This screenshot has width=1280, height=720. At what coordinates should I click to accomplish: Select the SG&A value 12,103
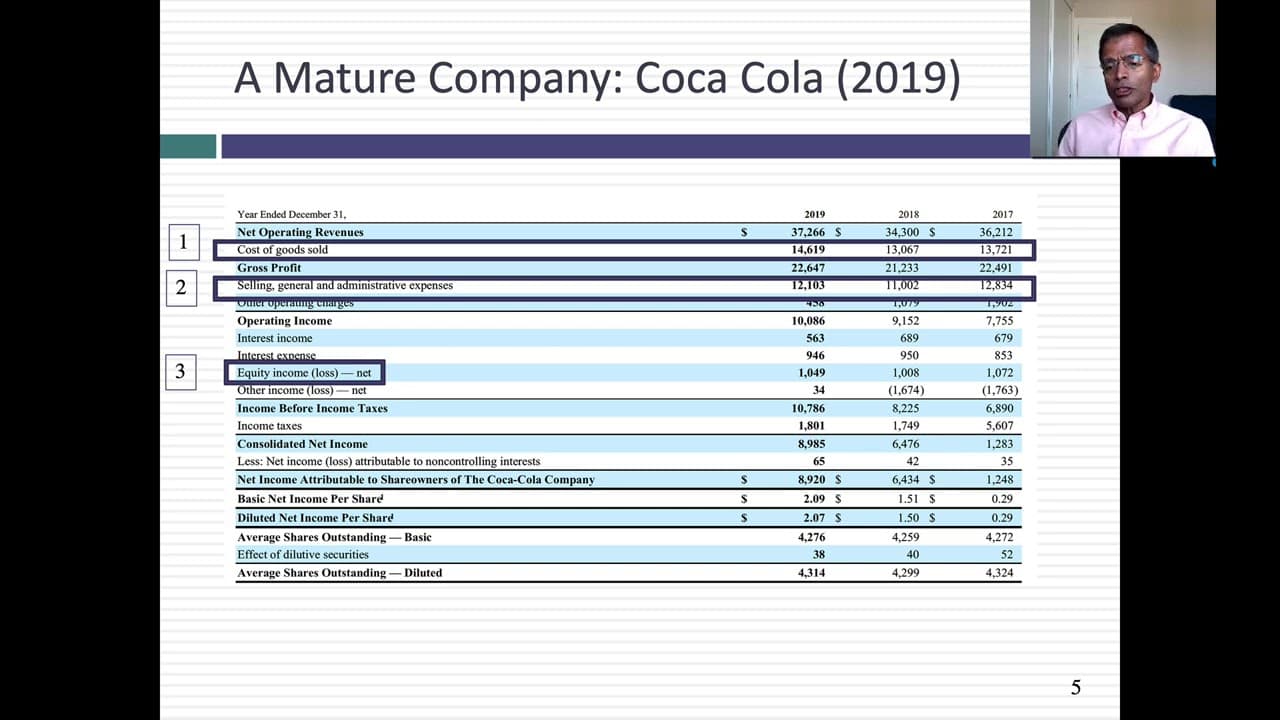808,286
